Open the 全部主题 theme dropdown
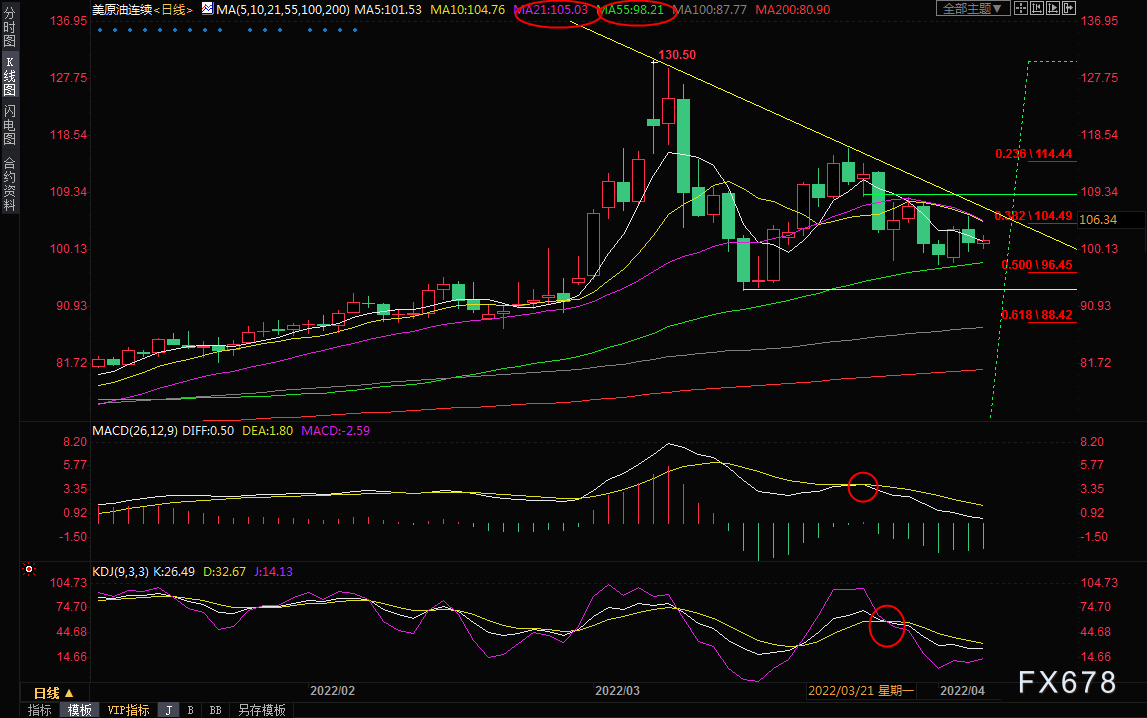Image resolution: width=1147 pixels, height=718 pixels. 973,8
